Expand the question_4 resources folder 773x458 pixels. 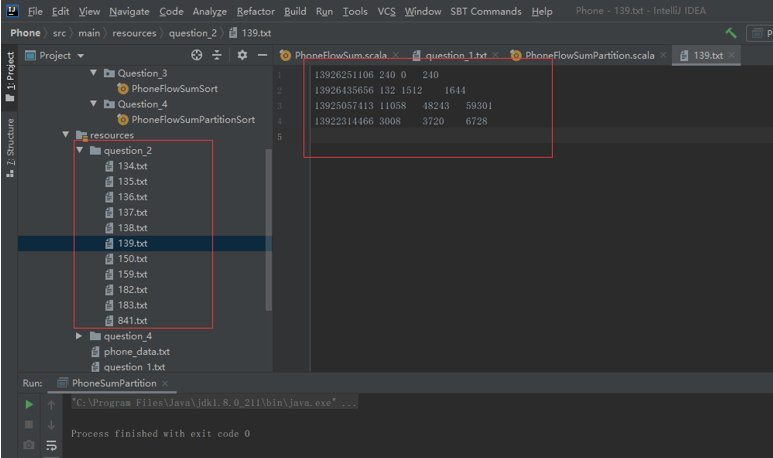tap(79, 336)
